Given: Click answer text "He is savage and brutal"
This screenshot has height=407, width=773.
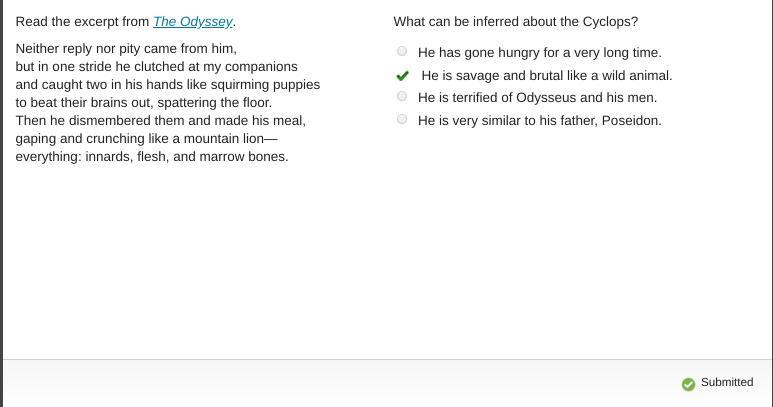Looking at the screenshot, I should (x=546, y=75).
